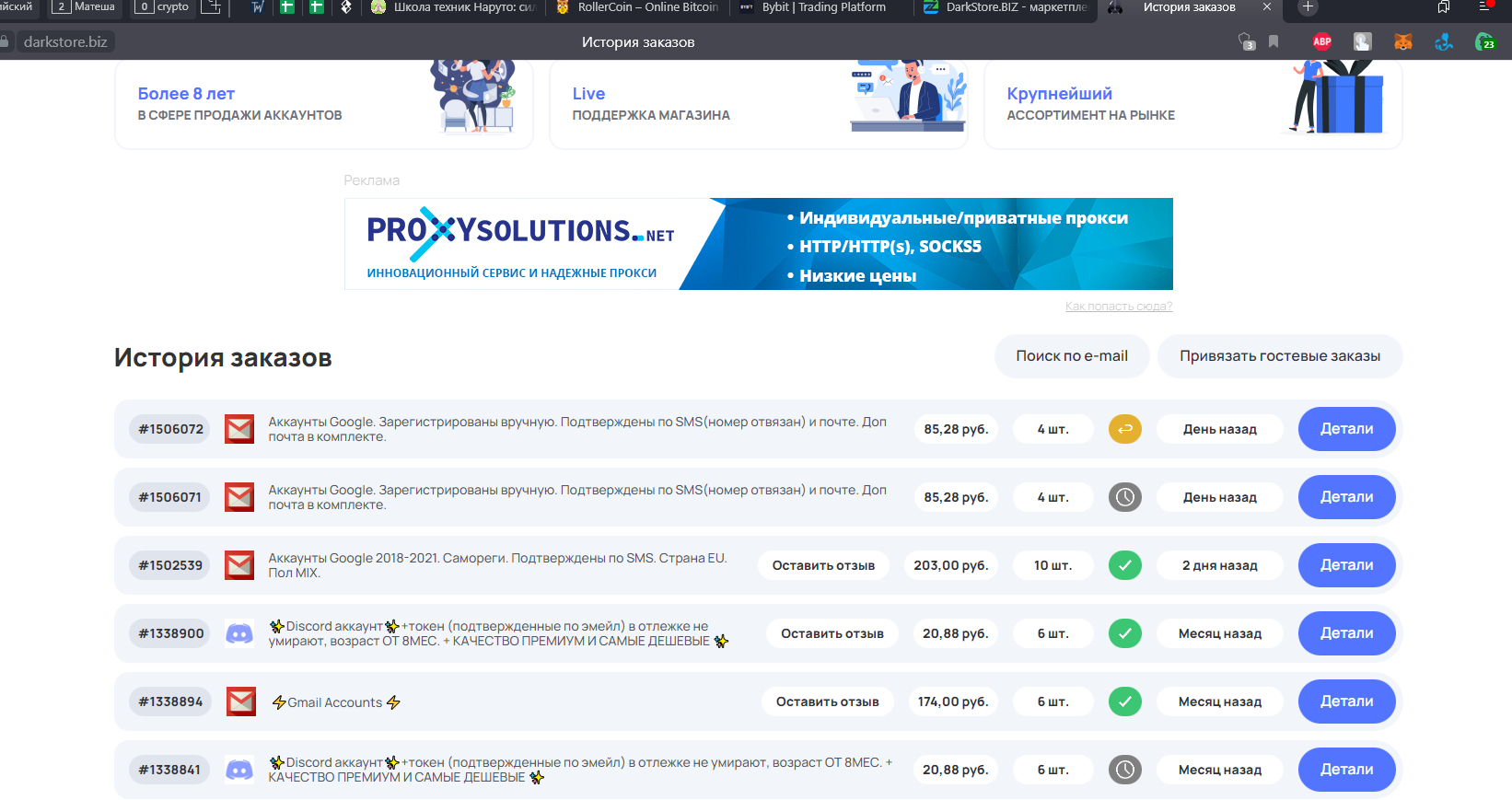Click the Live поддержка магазина card
The image size is (1512, 800).
(759, 104)
